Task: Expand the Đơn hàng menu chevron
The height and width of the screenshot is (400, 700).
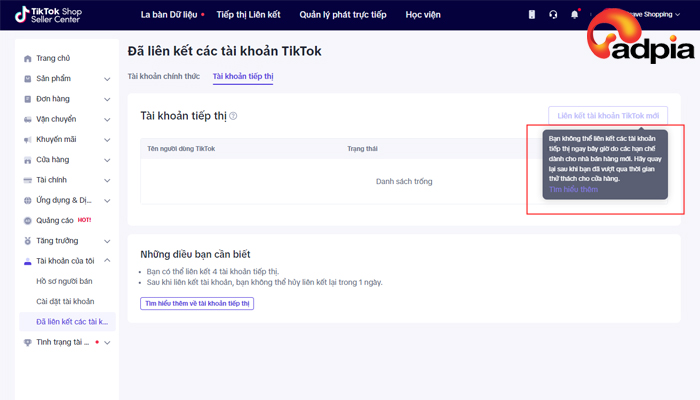Action: tap(107, 99)
